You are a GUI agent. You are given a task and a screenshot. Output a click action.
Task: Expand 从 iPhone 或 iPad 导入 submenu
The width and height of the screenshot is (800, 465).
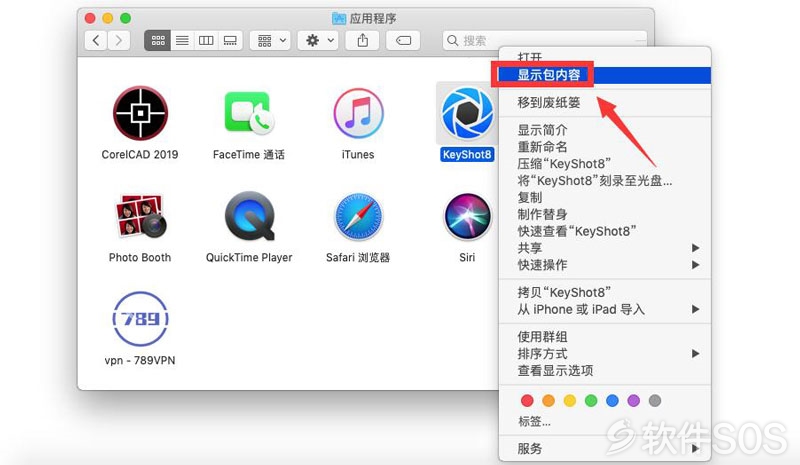605,309
